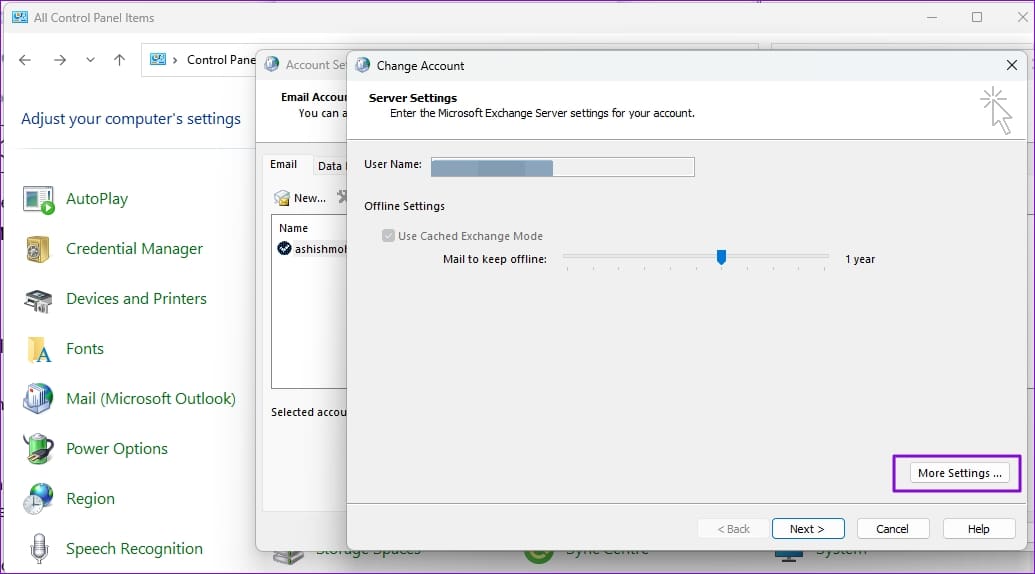Click Control Panel in the address breadcrumb
This screenshot has width=1035, height=574.
pyautogui.click(x=221, y=60)
